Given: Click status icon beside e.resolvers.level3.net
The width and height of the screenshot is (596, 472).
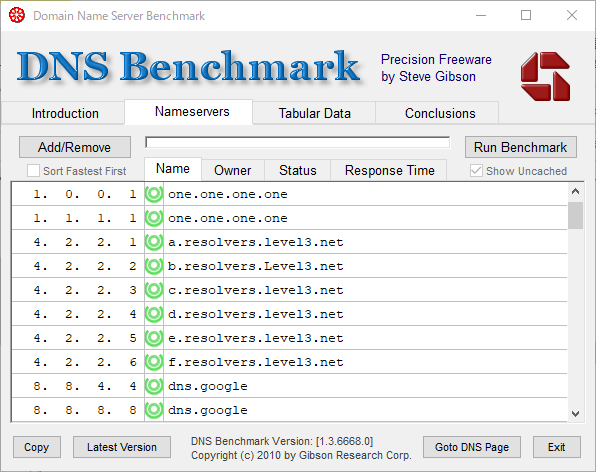Looking at the screenshot, I should 154,338.
